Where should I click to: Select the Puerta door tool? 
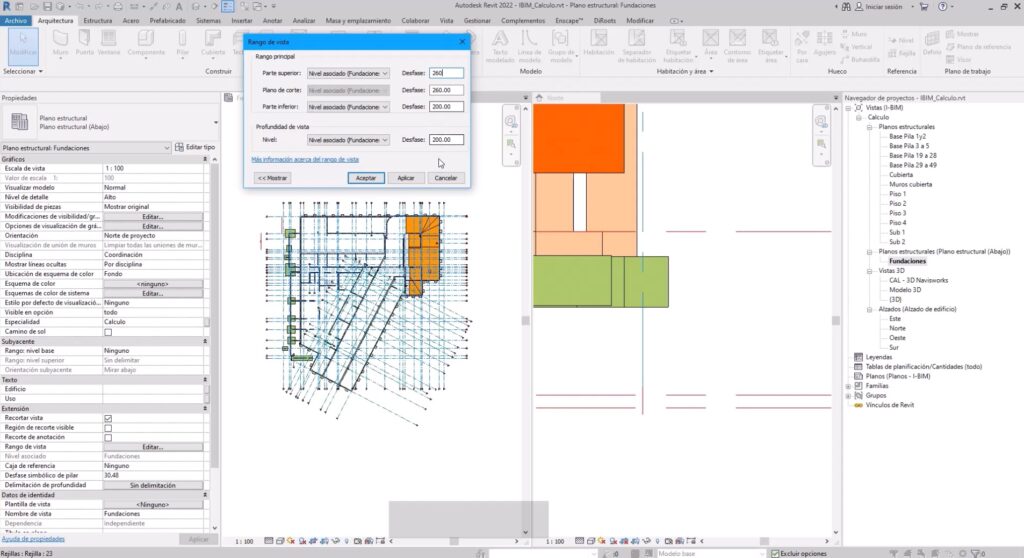tap(84, 43)
